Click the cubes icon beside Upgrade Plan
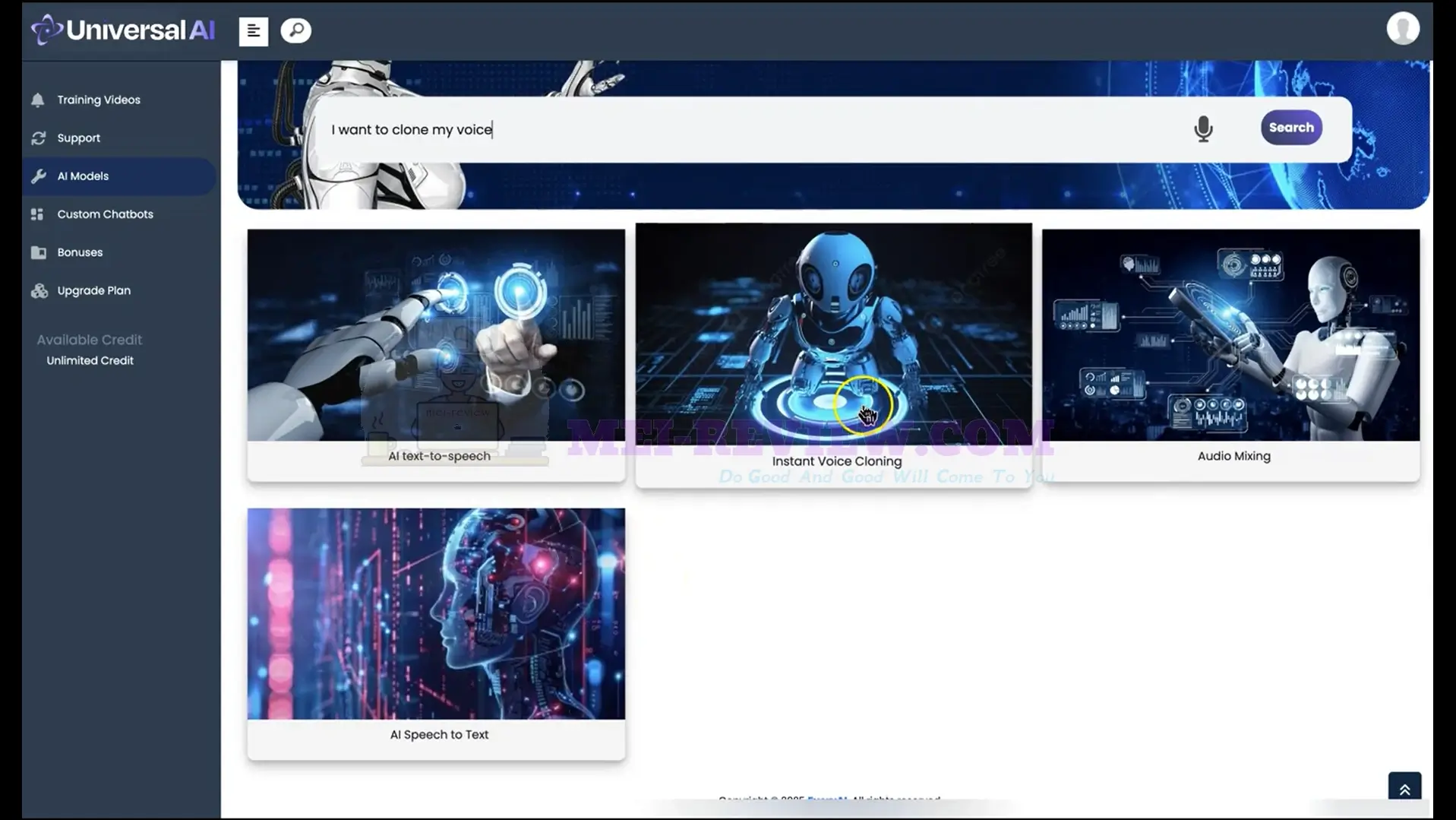The width and height of the screenshot is (1456, 820). tap(39, 291)
